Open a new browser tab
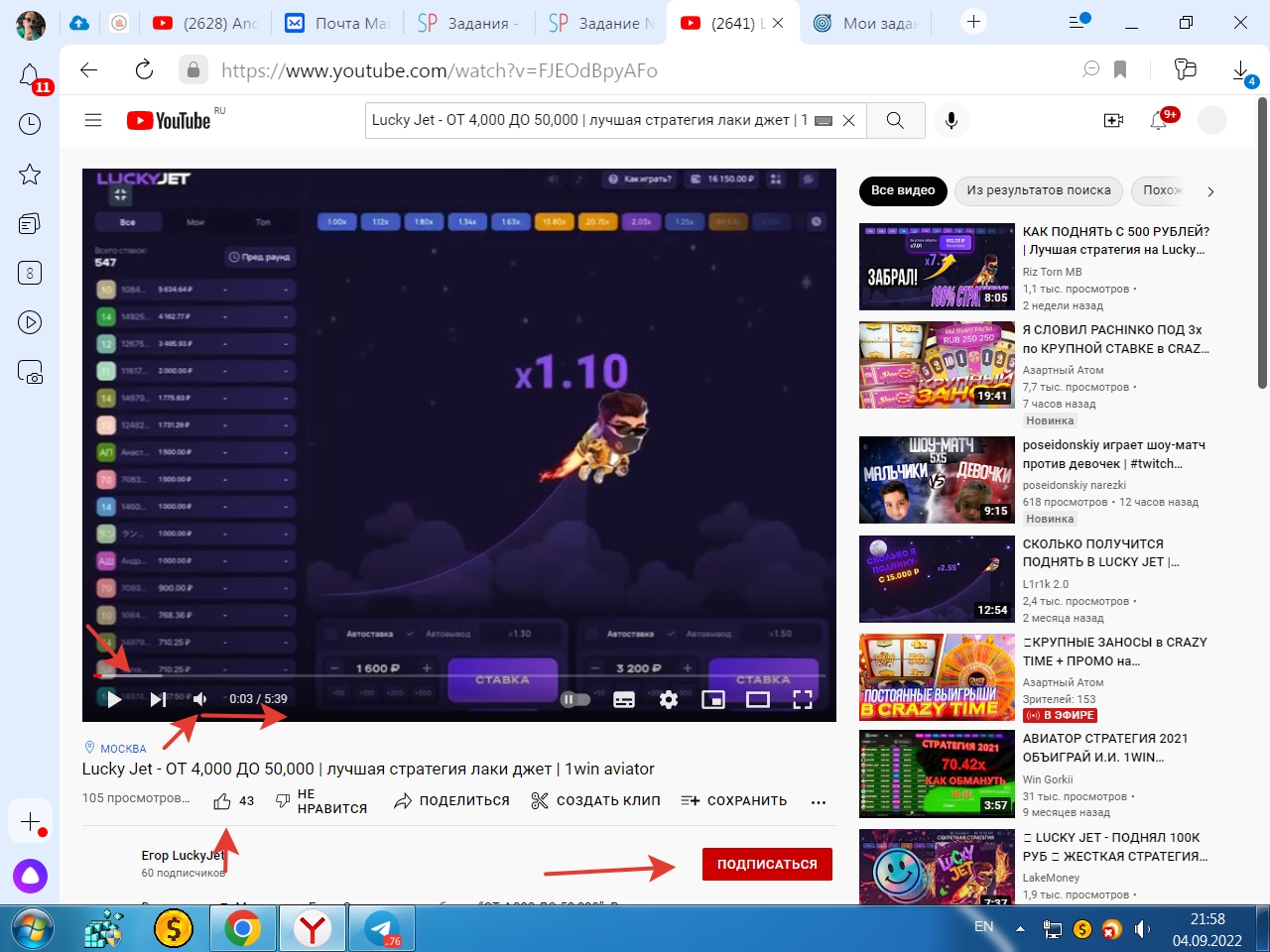The height and width of the screenshot is (952, 1270). tap(973, 22)
